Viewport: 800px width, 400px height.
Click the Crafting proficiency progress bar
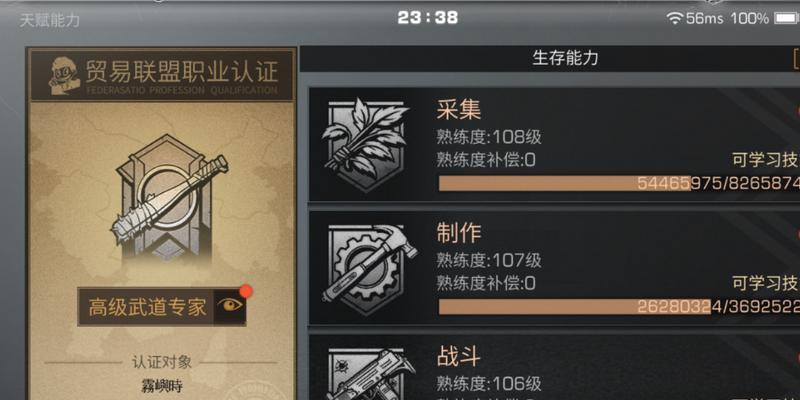pos(619,307)
